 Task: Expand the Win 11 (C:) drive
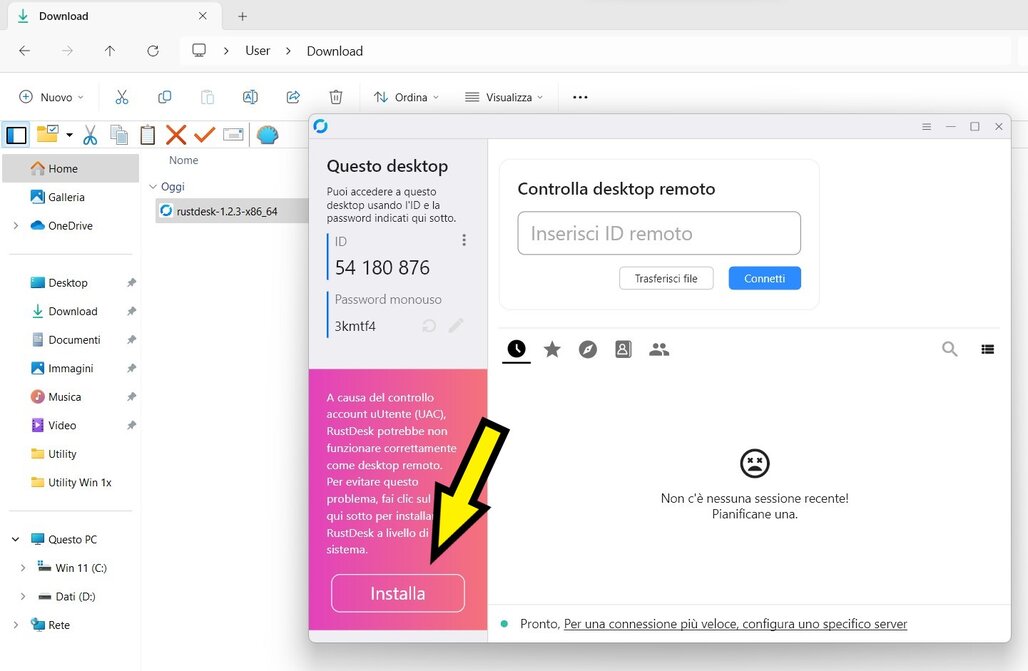click(x=23, y=568)
